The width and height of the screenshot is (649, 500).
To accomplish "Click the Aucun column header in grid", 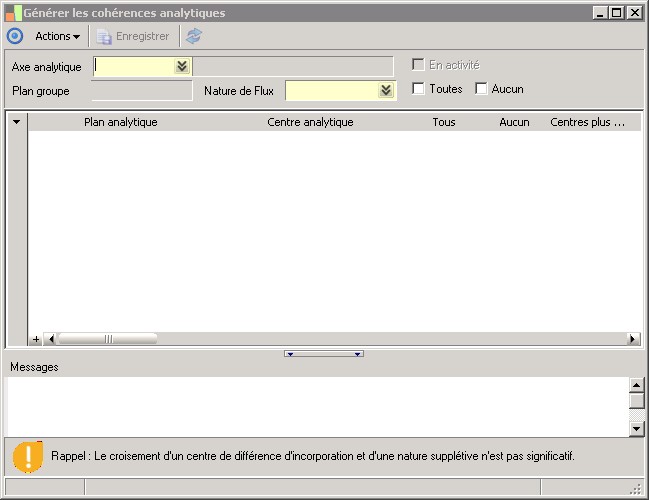I will point(514,122).
